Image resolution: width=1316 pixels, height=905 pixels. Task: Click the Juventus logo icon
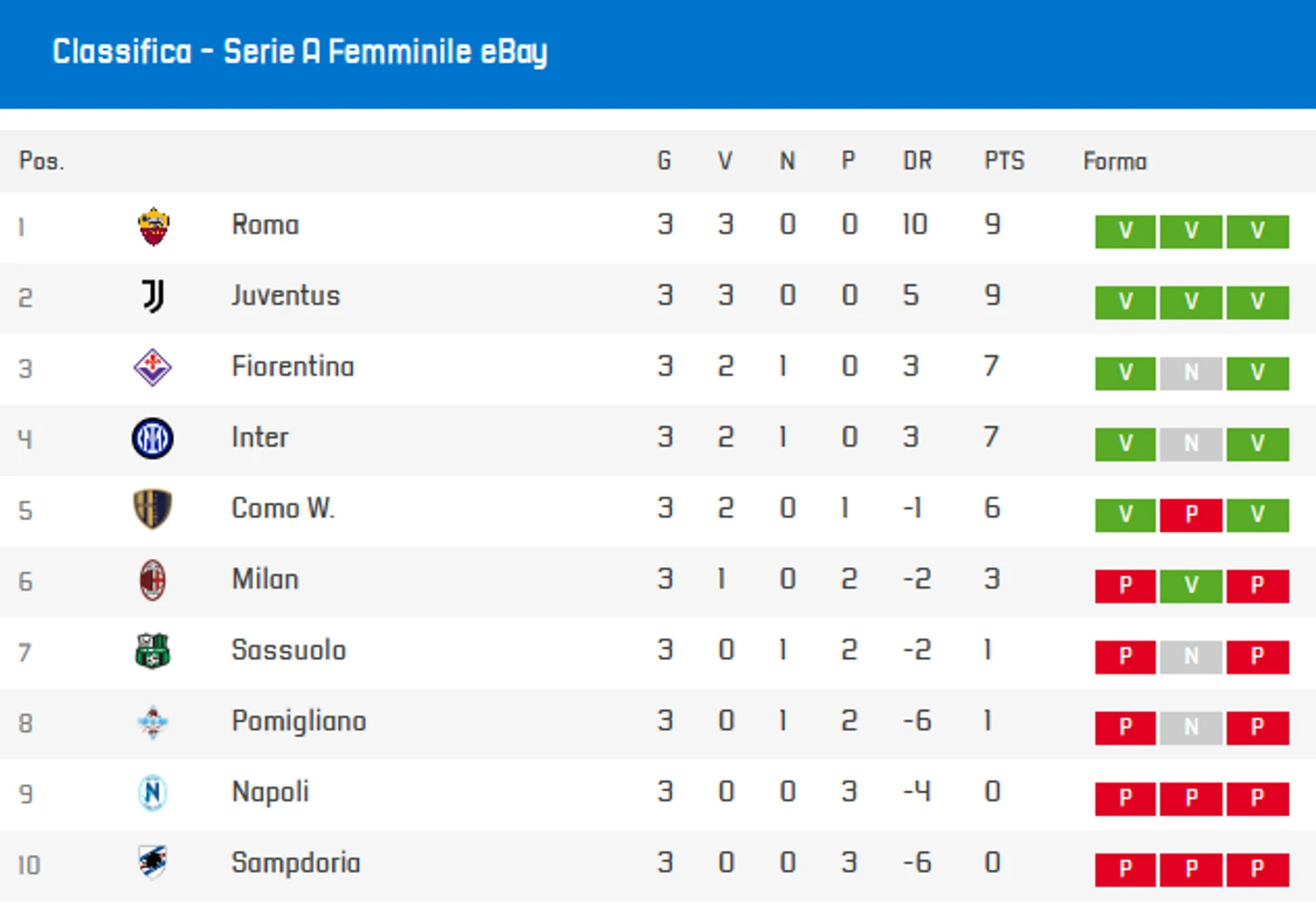click(153, 297)
